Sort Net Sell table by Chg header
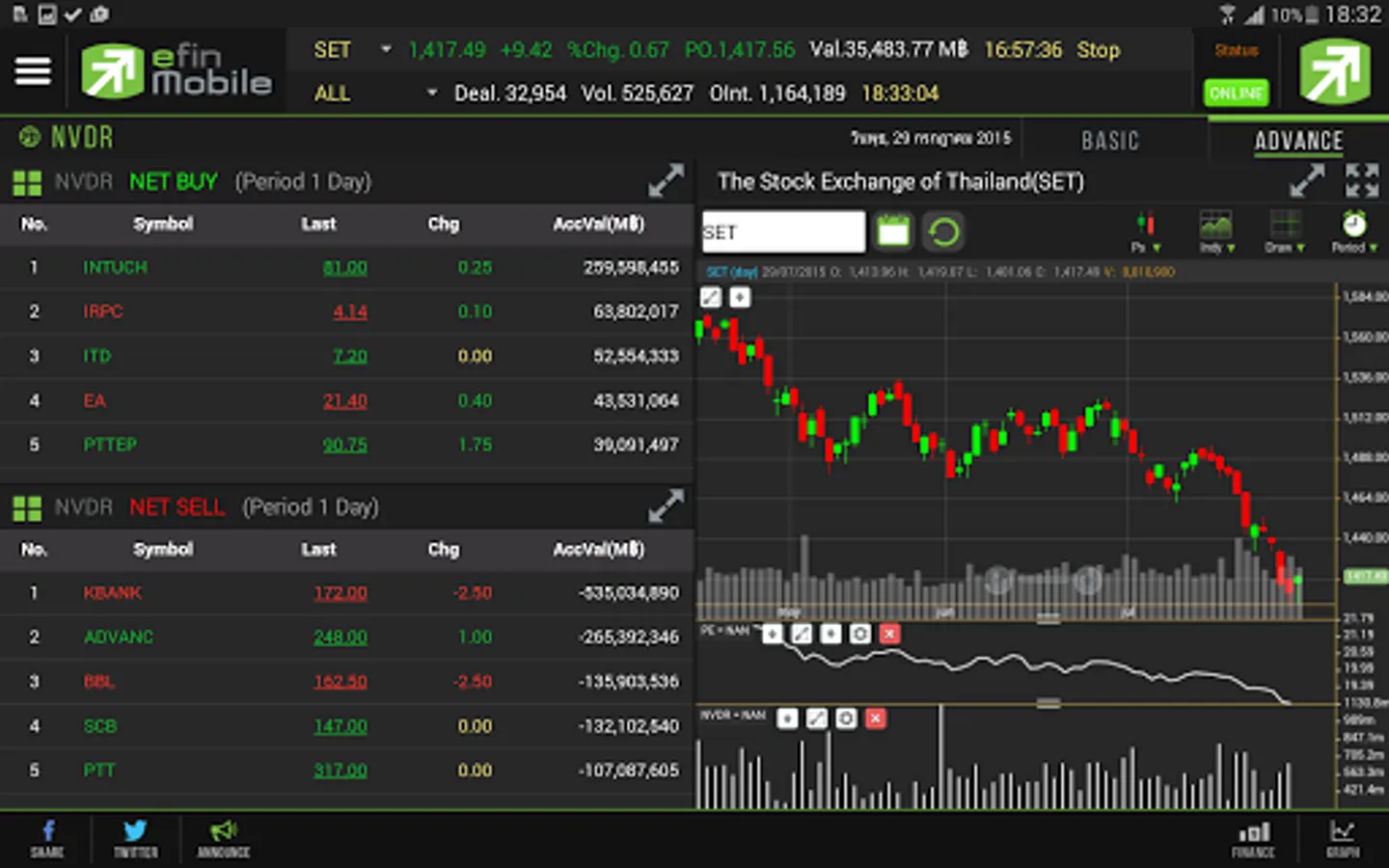 [x=444, y=549]
